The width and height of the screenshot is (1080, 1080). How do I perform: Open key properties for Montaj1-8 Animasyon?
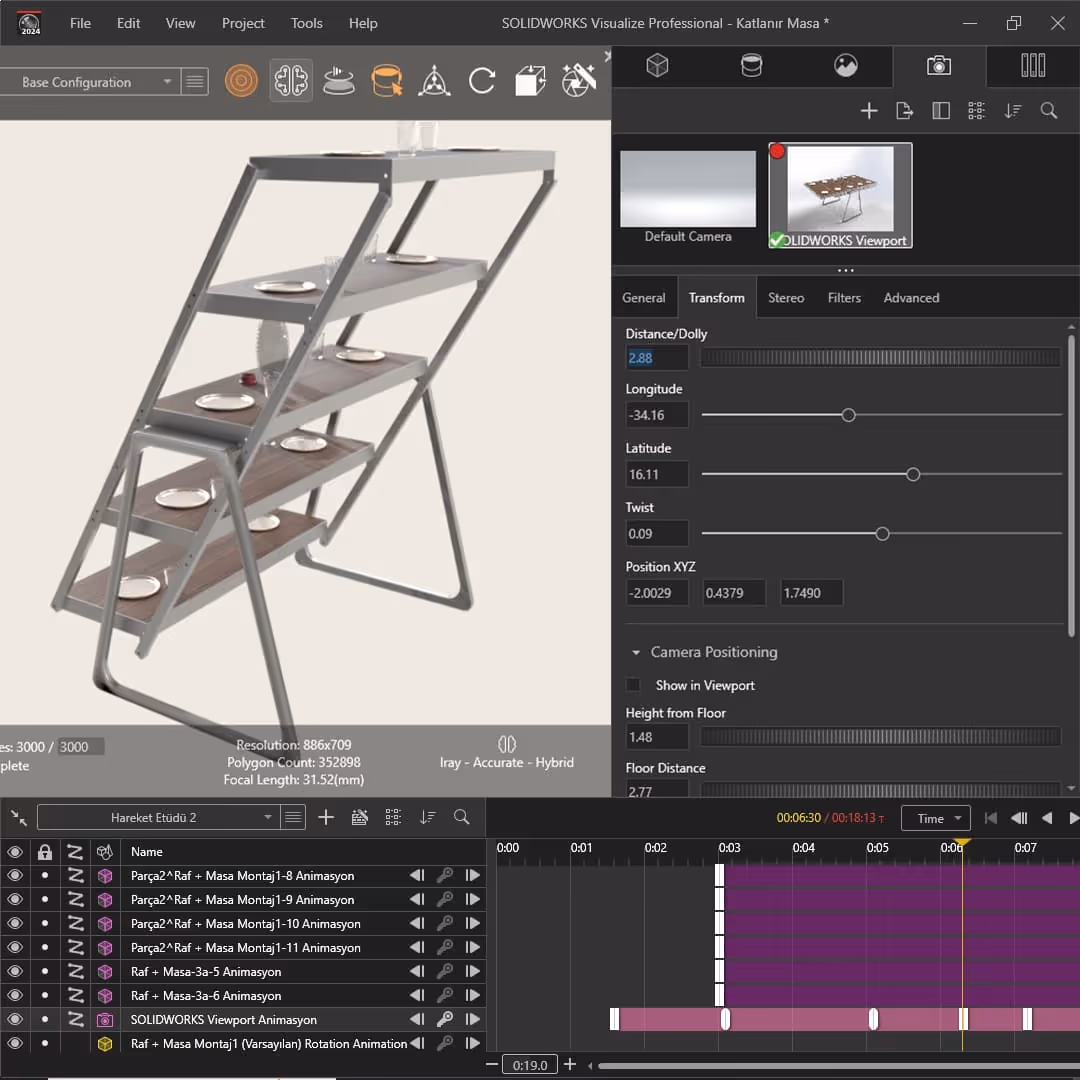[x=445, y=875]
